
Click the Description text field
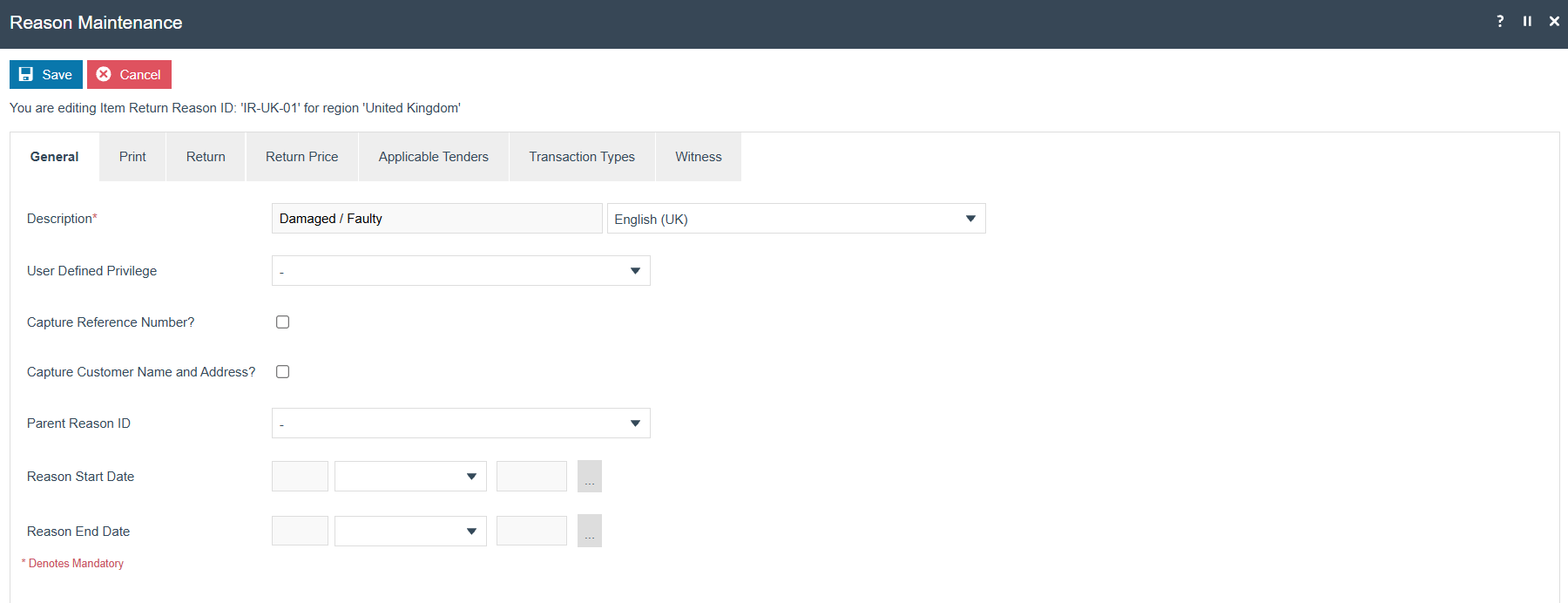click(x=437, y=219)
